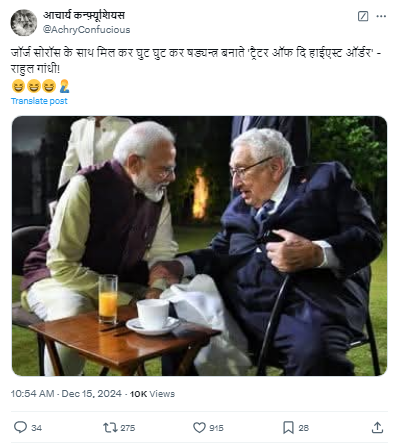The image size is (398, 447).
Task: Click the slashed square icon beside more options
Action: coord(363,16)
